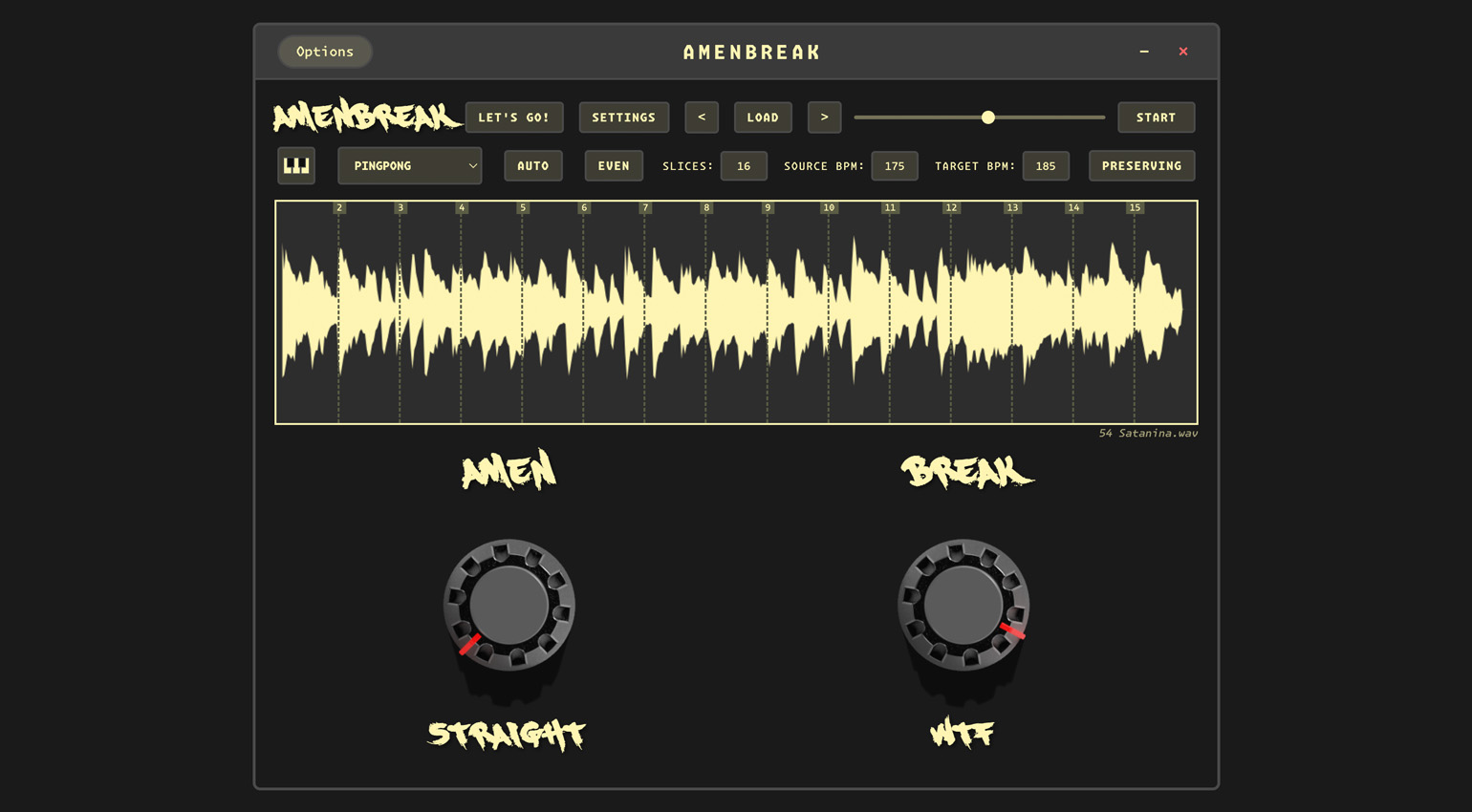Click the BREAK WTF knob
The width and height of the screenshot is (1472, 812).
963,606
